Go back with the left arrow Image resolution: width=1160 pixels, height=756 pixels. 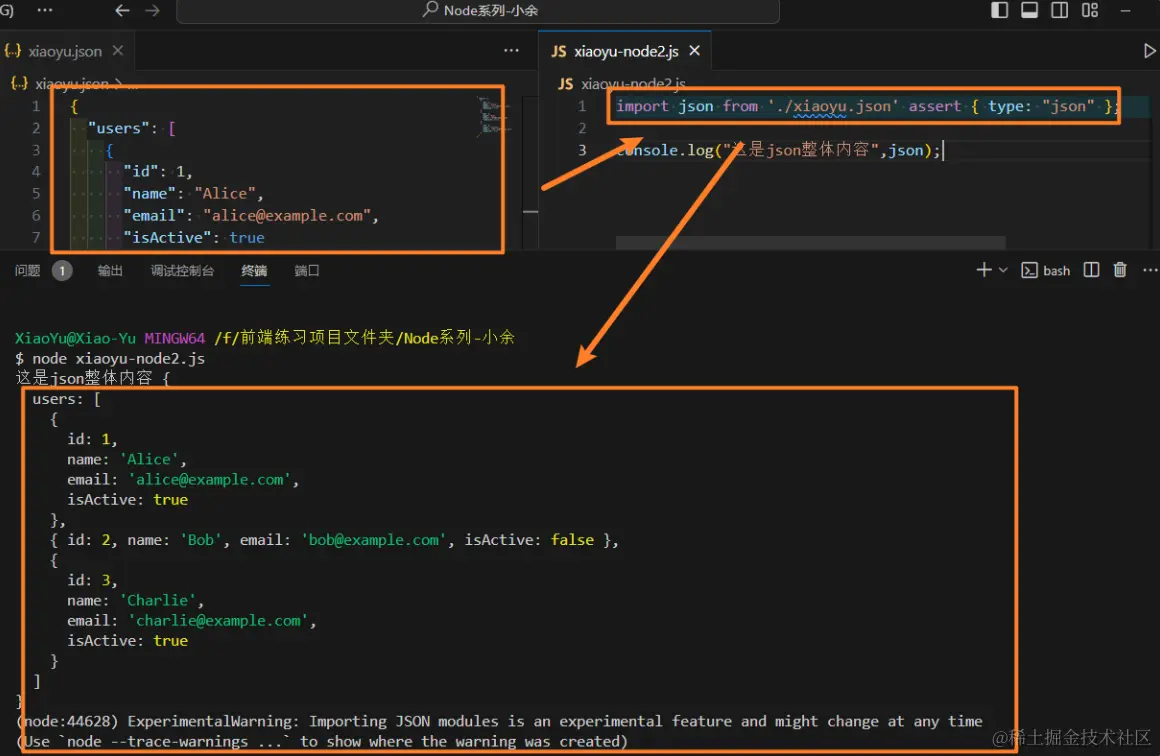[x=123, y=10]
